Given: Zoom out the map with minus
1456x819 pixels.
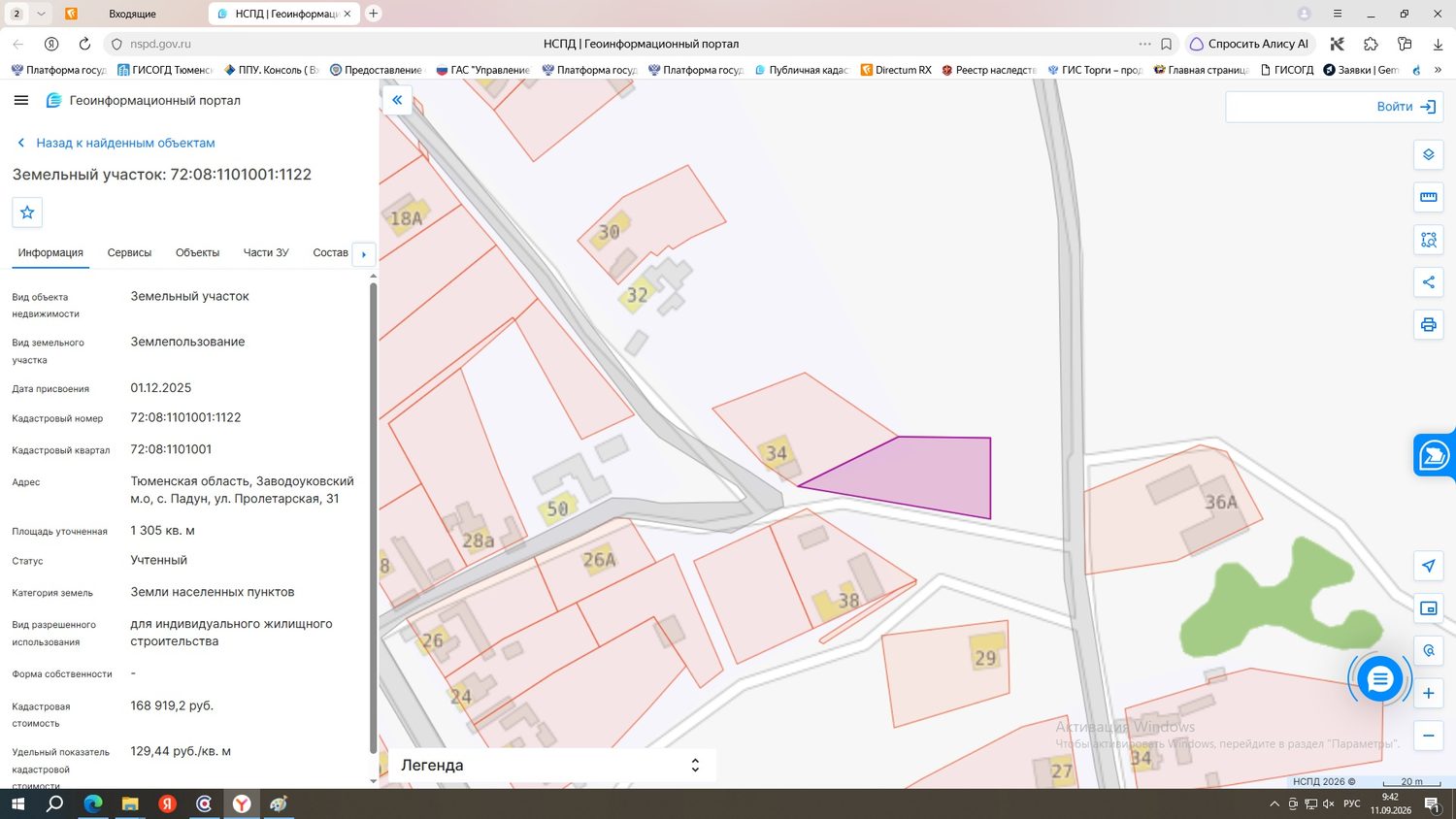Looking at the screenshot, I should [1428, 736].
